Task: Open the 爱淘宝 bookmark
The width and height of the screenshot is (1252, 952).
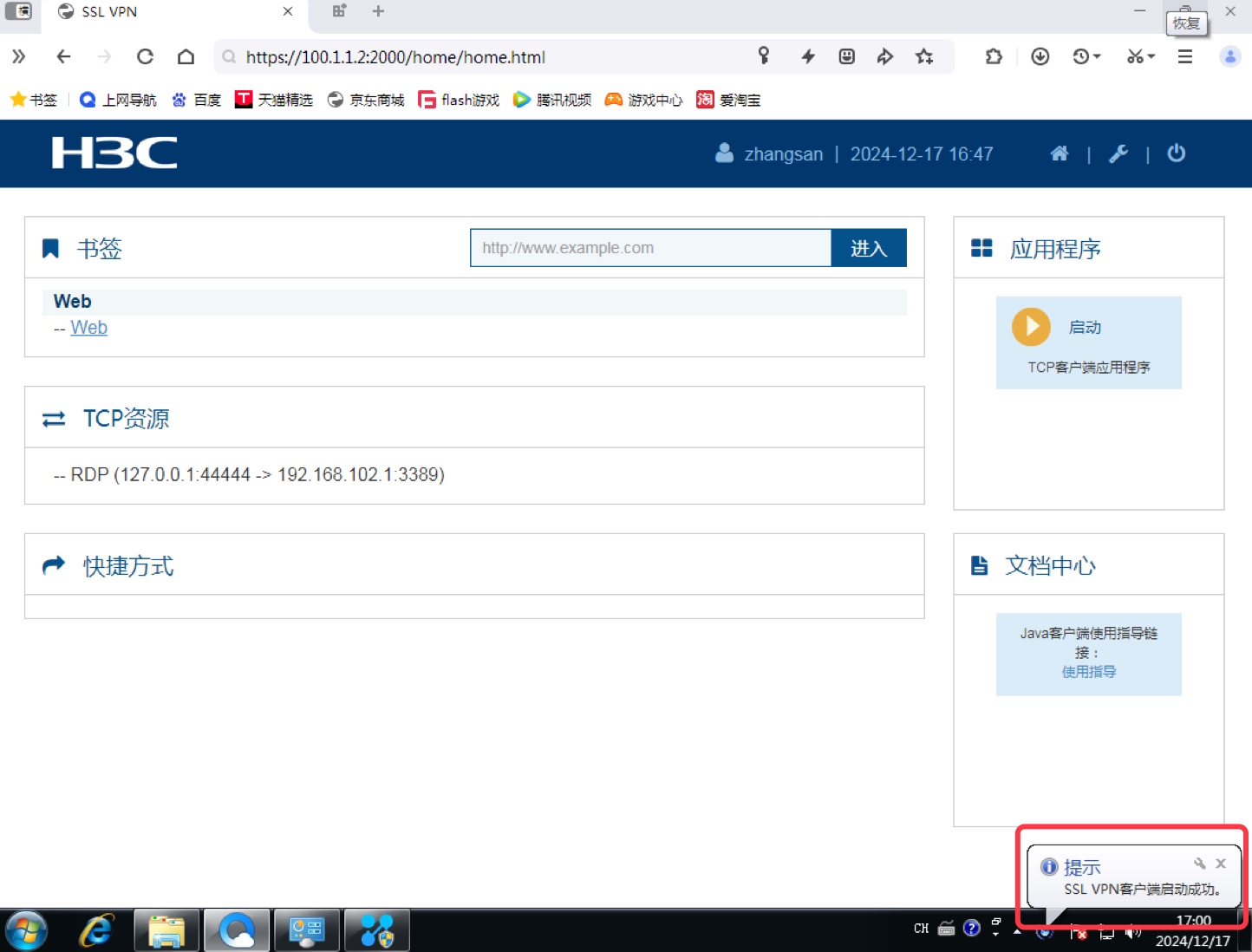Action: coord(728,100)
